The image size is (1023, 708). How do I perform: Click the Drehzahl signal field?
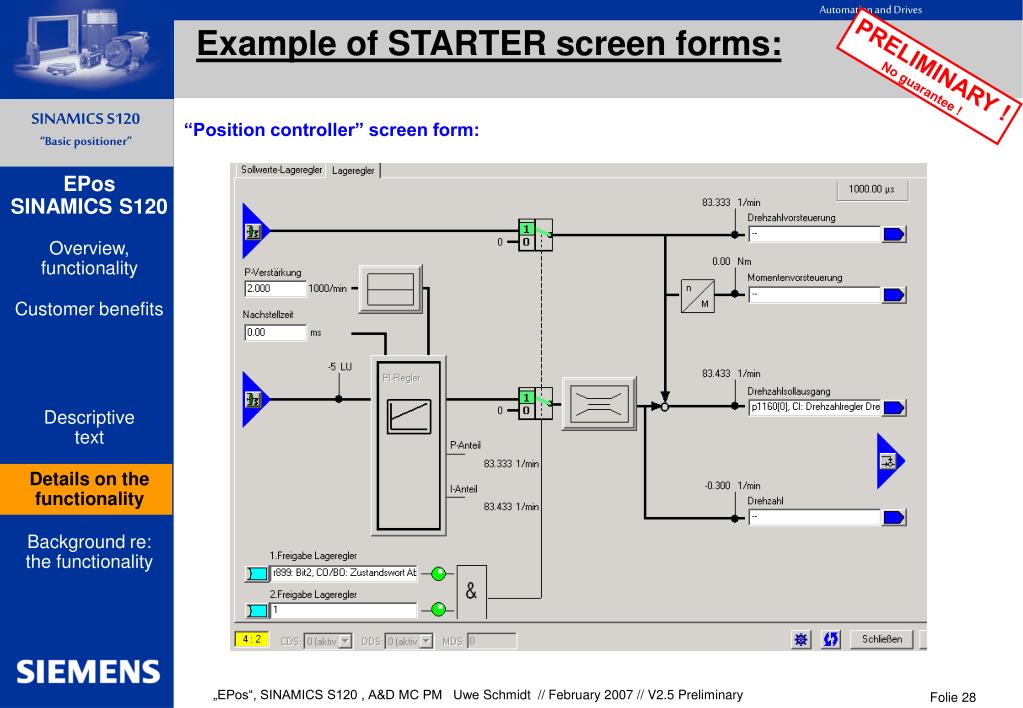(x=814, y=517)
